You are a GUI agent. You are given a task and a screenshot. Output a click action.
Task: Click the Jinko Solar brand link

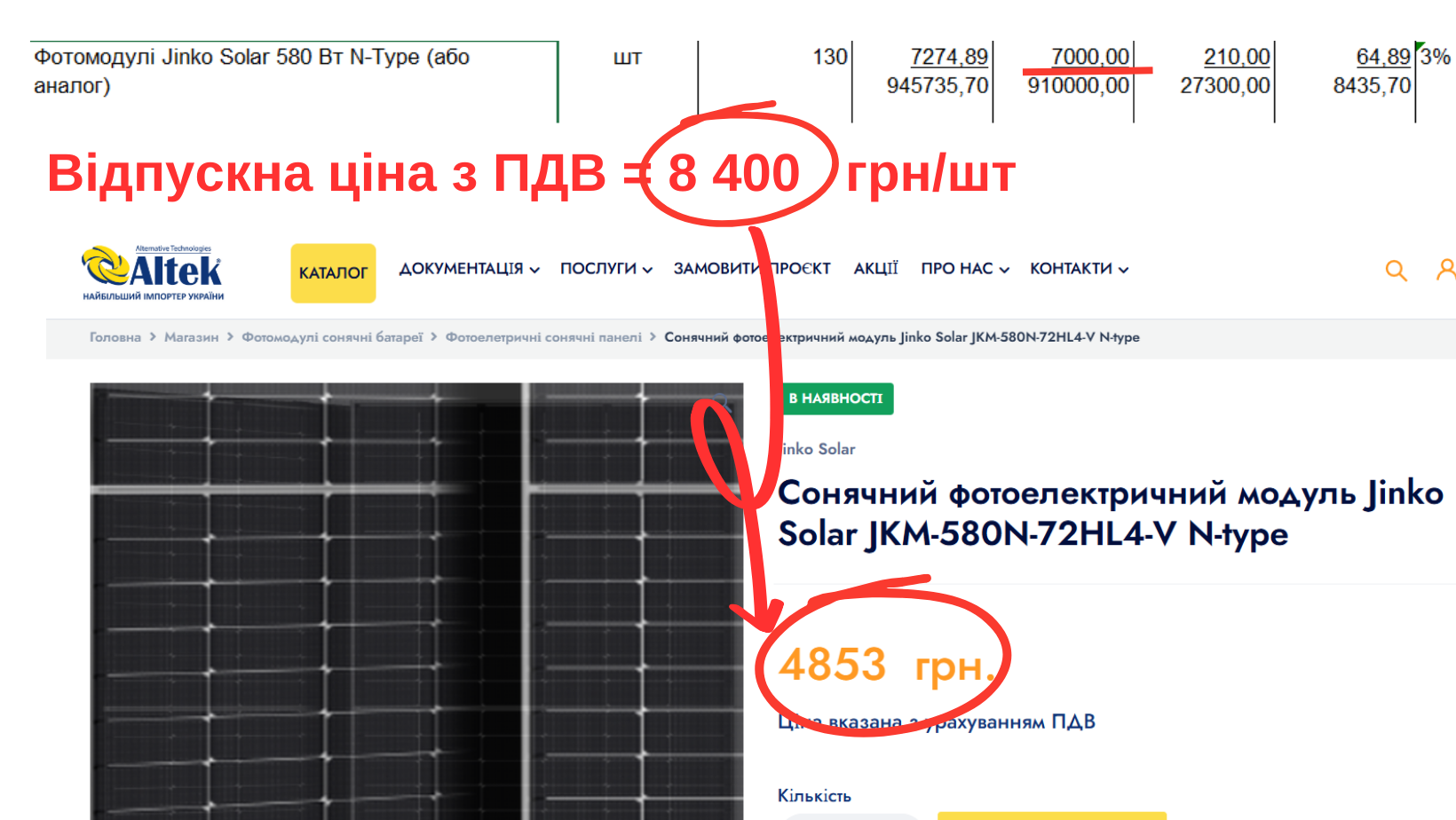coord(818,449)
